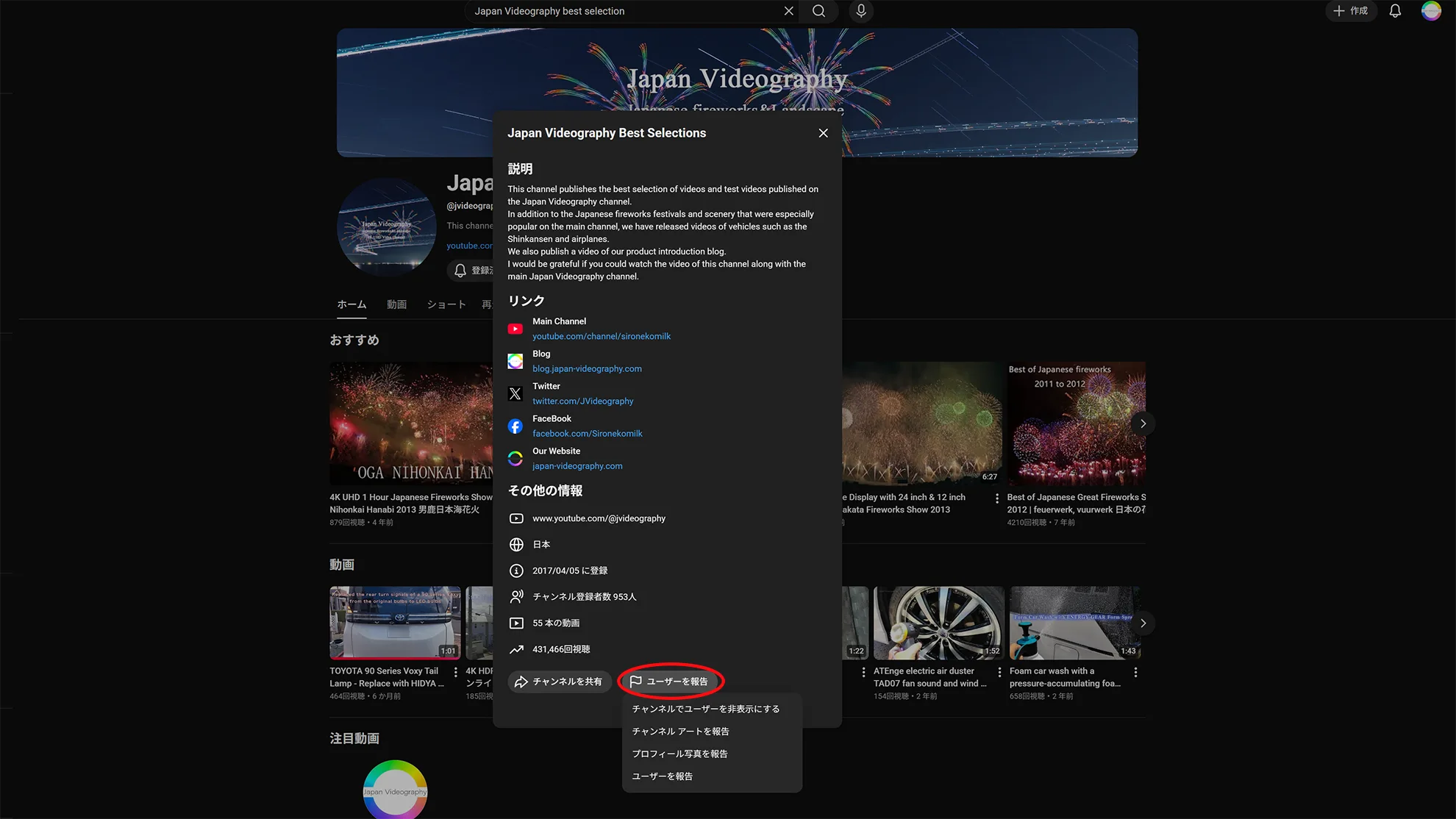
Task: Open the japan-videography.com website link
Action: point(577,465)
